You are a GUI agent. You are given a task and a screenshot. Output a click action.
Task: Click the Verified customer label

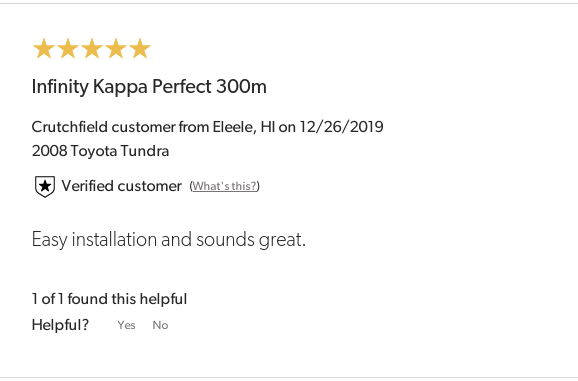[122, 186]
